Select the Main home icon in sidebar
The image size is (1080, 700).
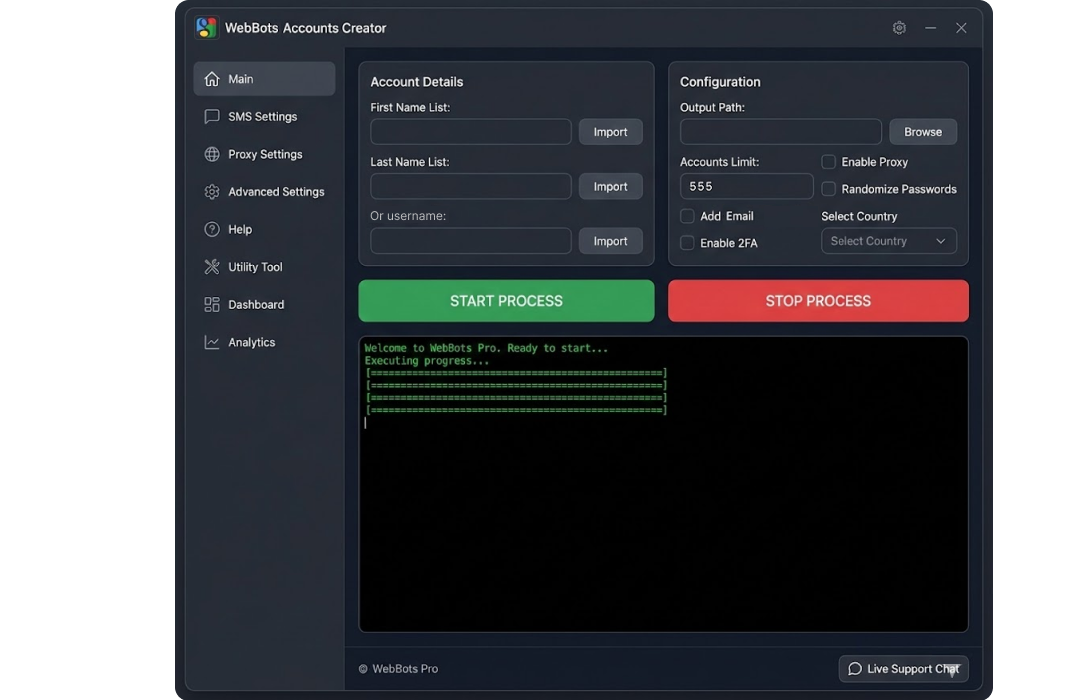[211, 78]
